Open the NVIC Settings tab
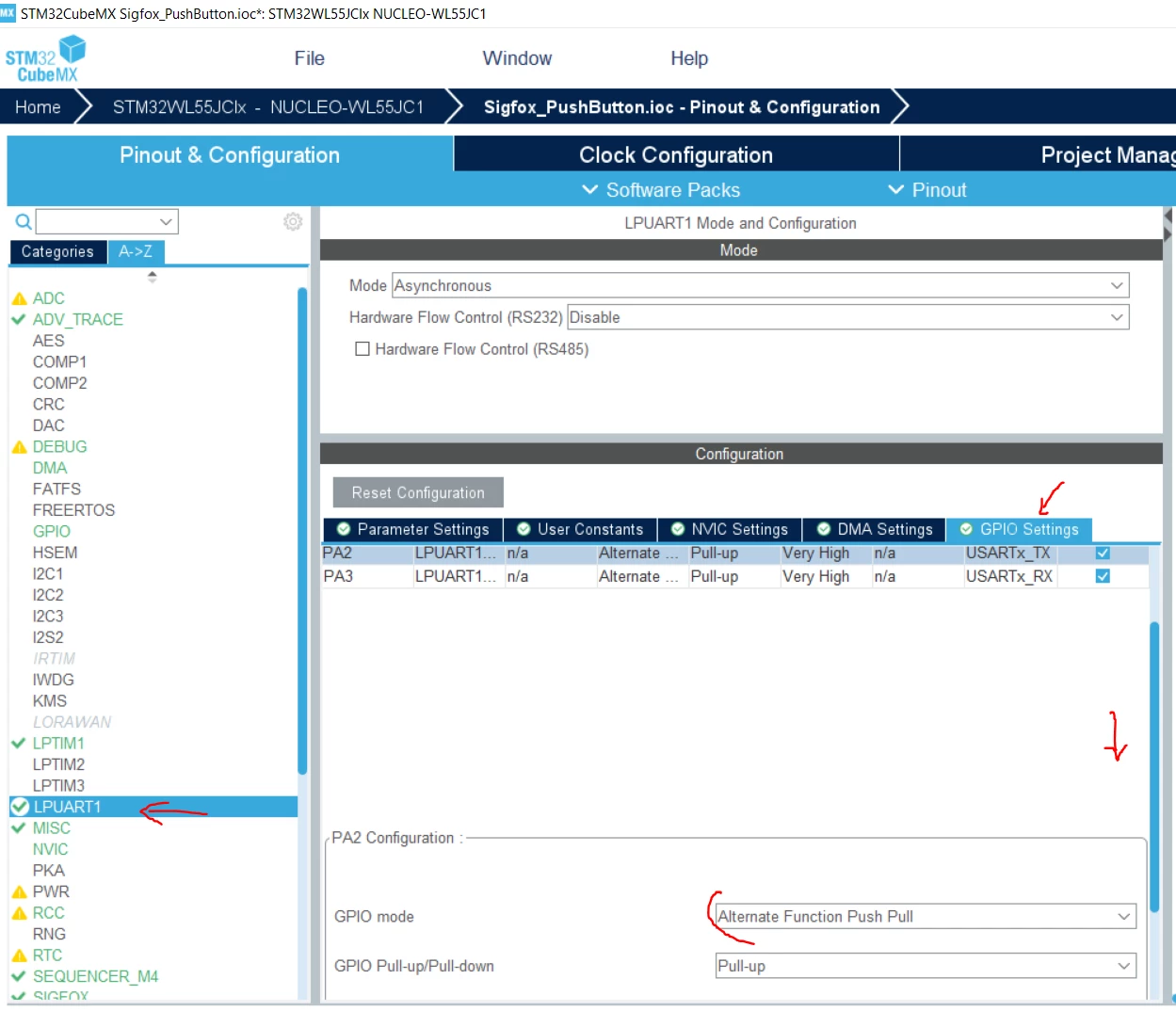1176x1011 pixels. 730,529
